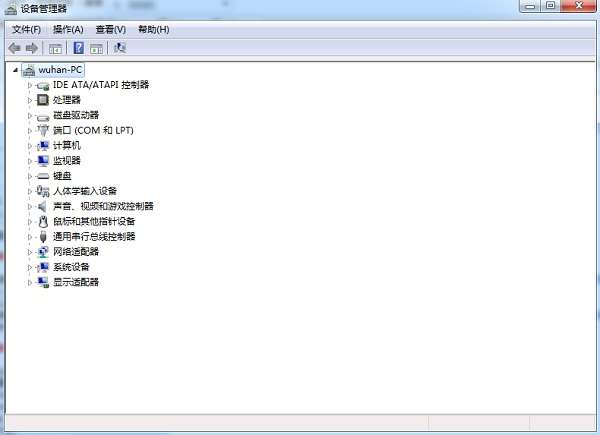Click the action pane toolbar icon
The height and width of the screenshot is (435, 600).
pyautogui.click(x=96, y=49)
